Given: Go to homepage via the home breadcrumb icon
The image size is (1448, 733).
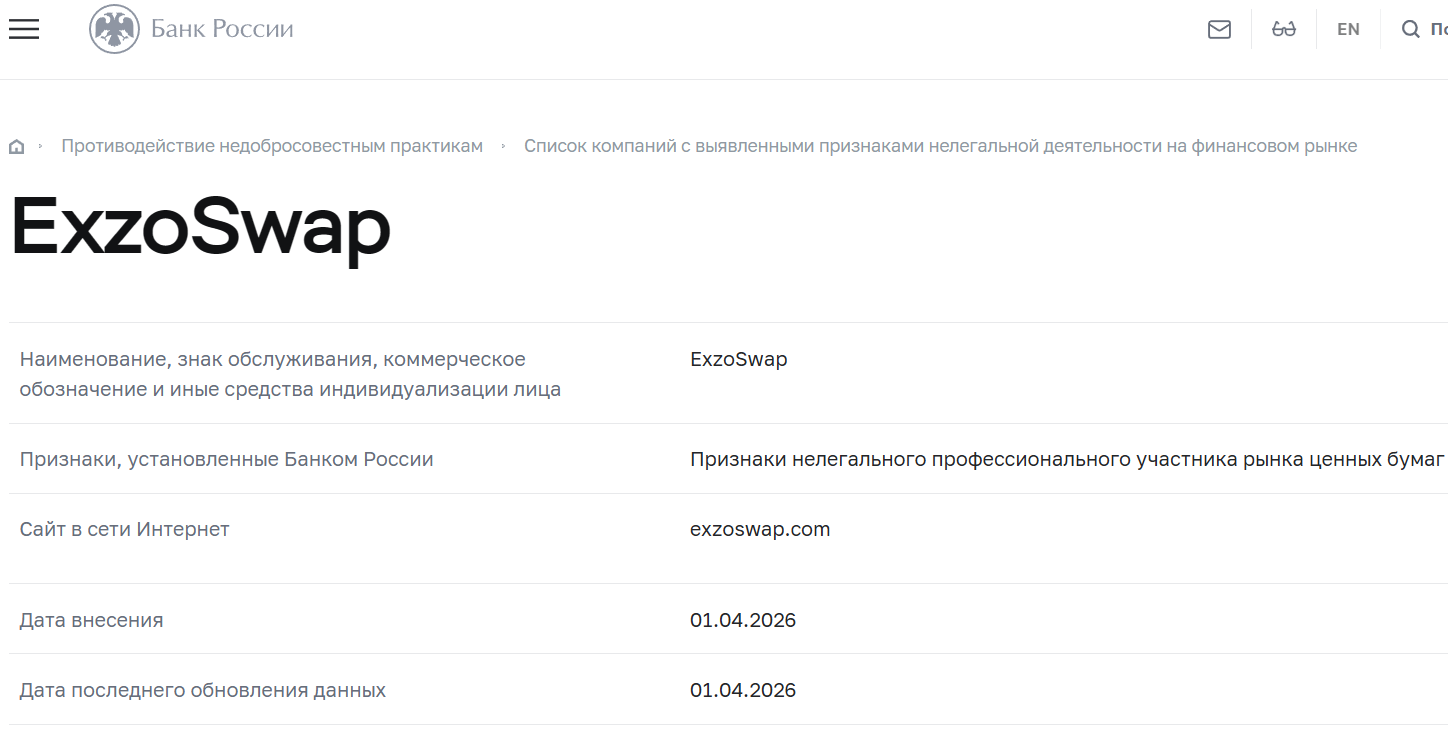Looking at the screenshot, I should 16,145.
